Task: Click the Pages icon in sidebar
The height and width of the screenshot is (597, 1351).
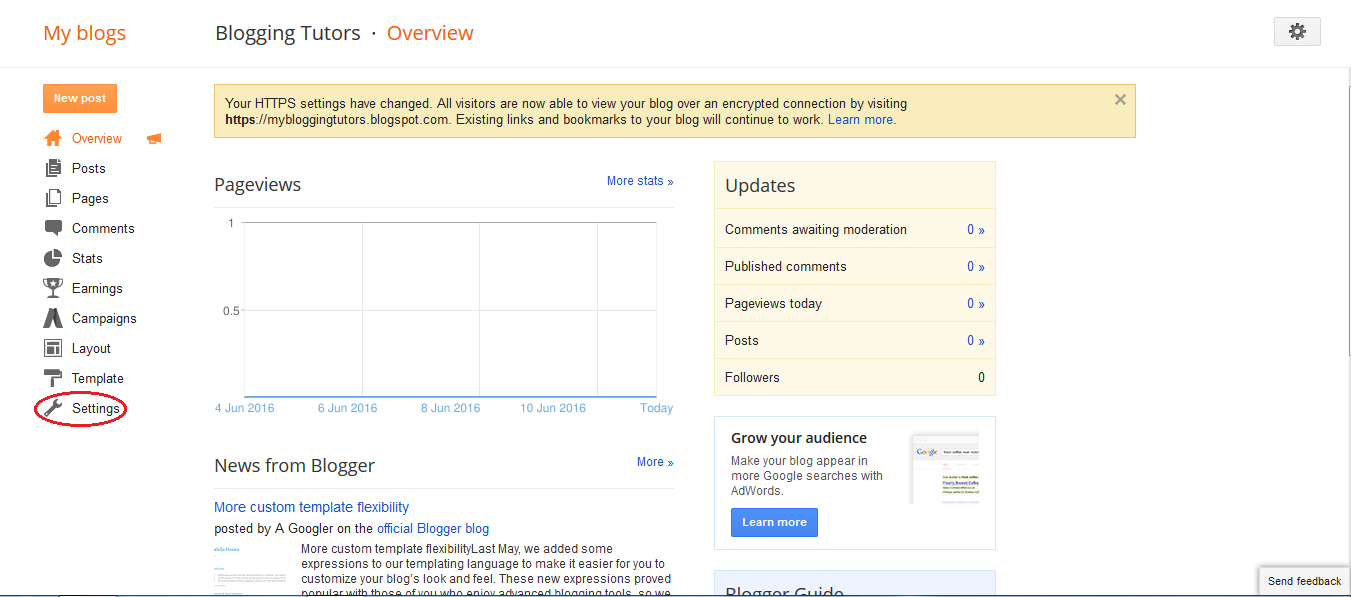Action: tap(53, 198)
